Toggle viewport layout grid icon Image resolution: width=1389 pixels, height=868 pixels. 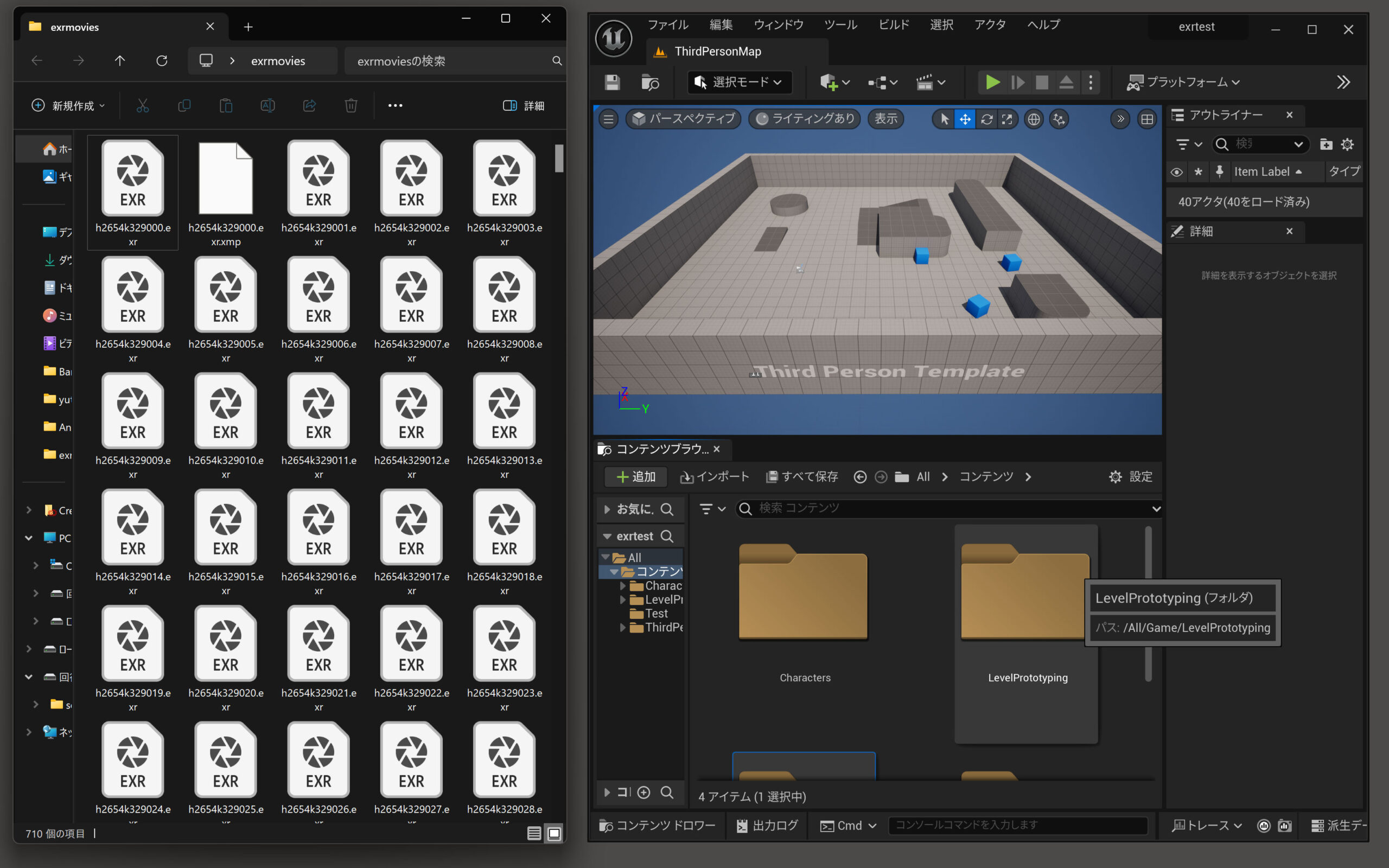pyautogui.click(x=1147, y=119)
